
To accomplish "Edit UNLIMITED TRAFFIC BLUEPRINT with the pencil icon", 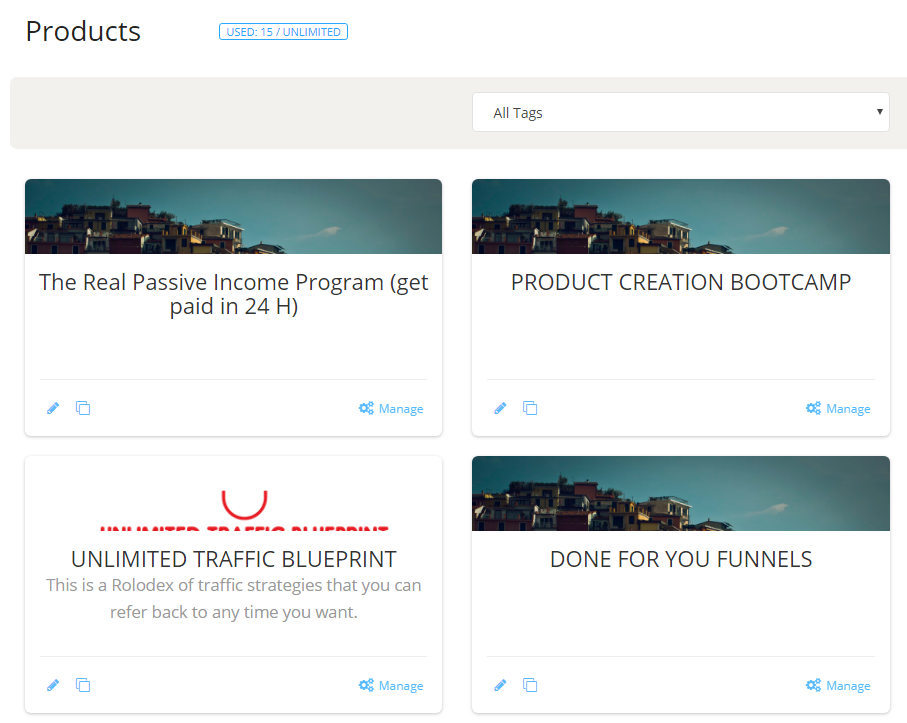I will click(x=53, y=685).
